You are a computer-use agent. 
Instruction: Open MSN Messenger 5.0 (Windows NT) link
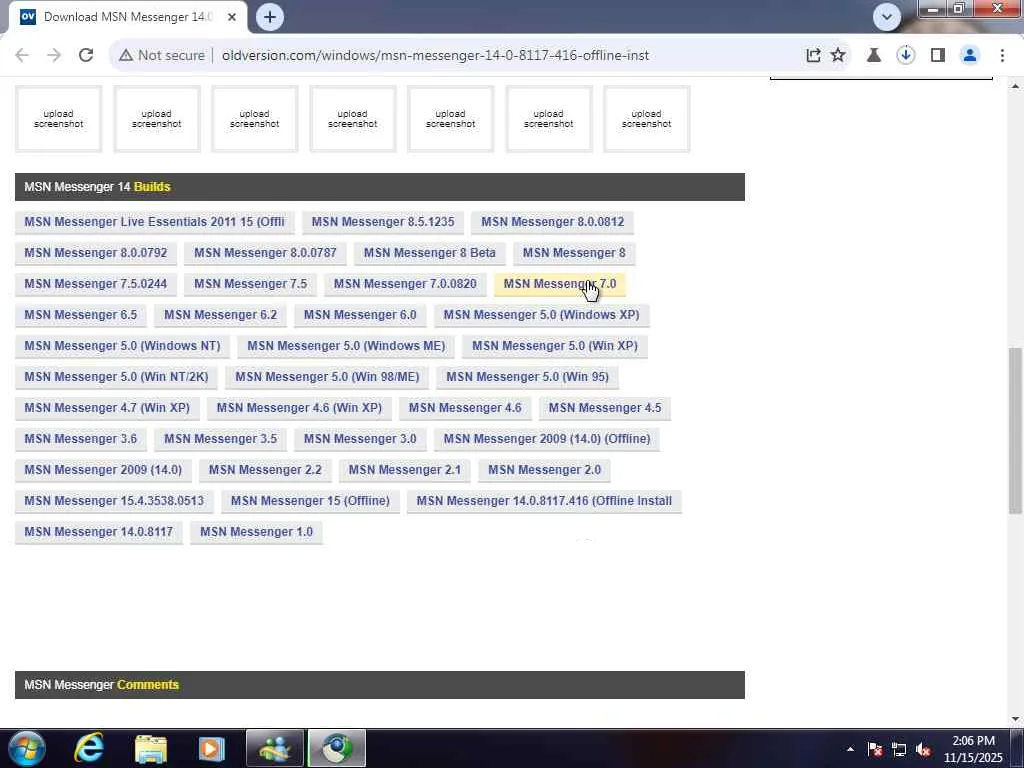pyautogui.click(x=122, y=346)
